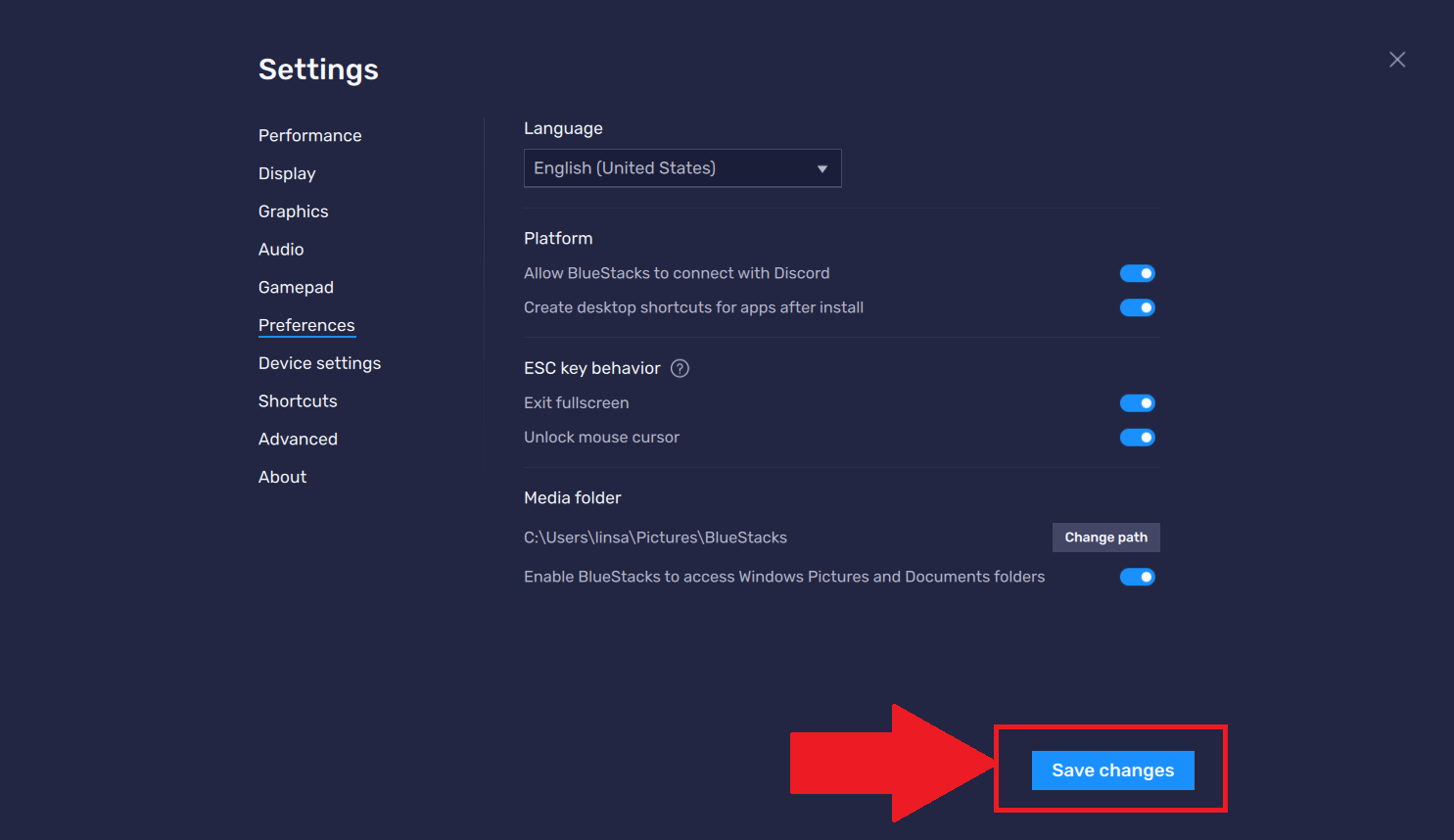
Task: Turn off Unlock mouse cursor switch
Action: pos(1137,438)
